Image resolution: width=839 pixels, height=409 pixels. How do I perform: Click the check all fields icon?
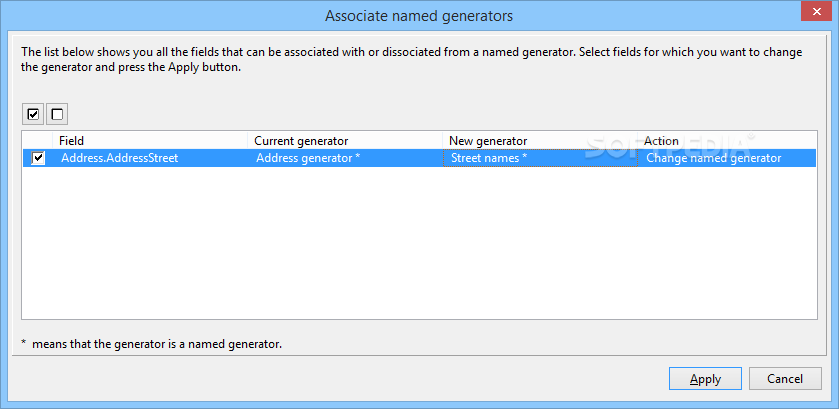(x=34, y=114)
